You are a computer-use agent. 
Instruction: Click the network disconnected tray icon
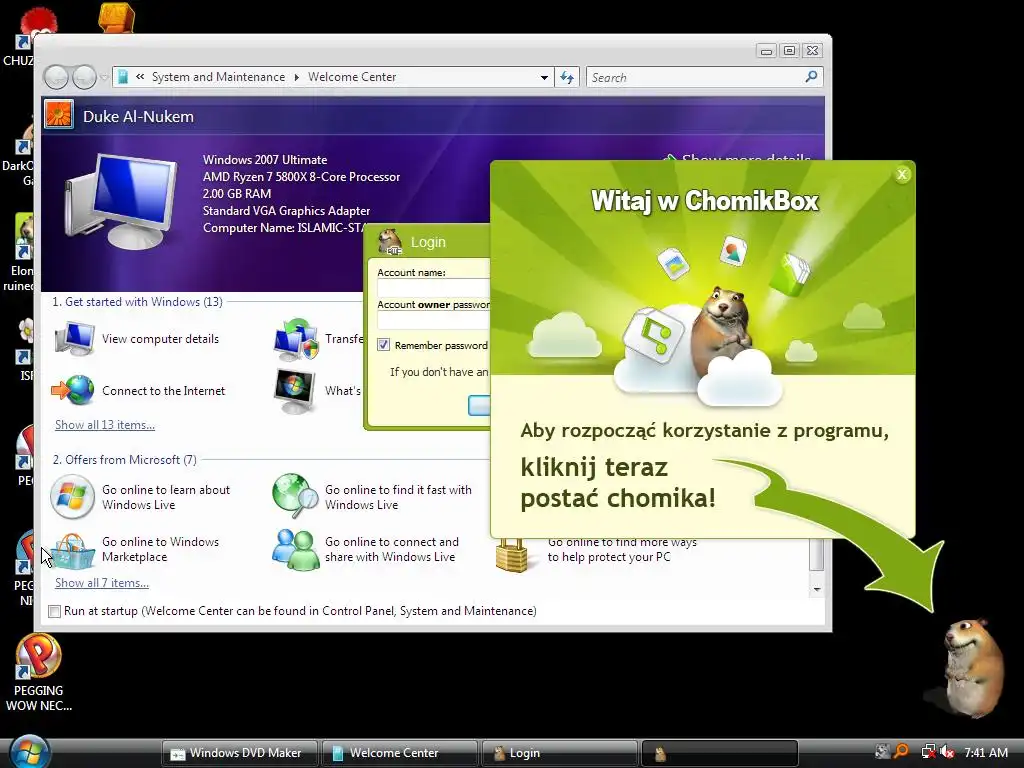(x=928, y=752)
